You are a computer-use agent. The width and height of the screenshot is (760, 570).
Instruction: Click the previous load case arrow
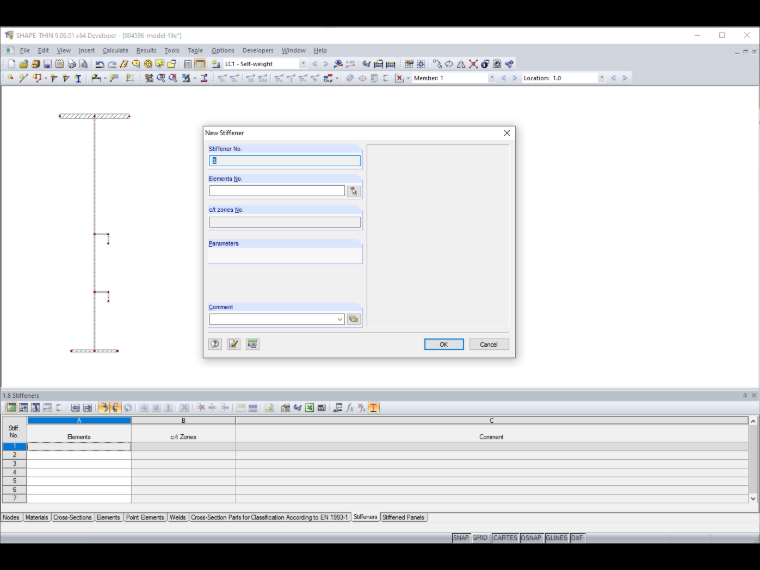pyautogui.click(x=315, y=64)
